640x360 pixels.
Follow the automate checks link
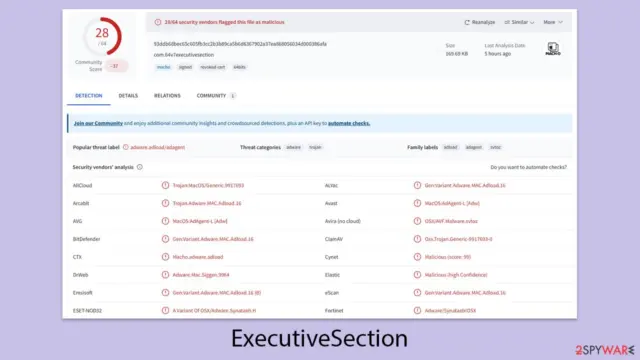click(x=349, y=123)
